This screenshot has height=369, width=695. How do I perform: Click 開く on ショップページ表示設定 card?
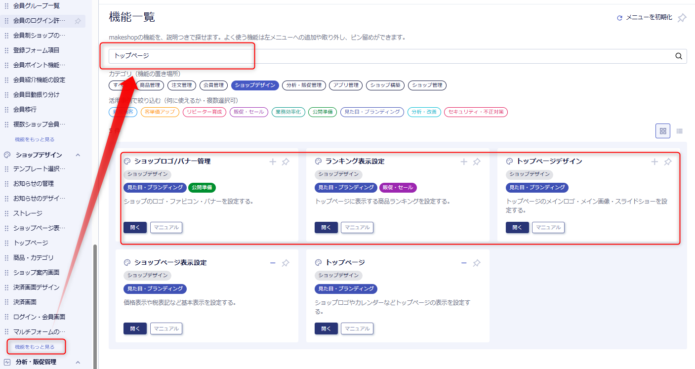pyautogui.click(x=135, y=329)
